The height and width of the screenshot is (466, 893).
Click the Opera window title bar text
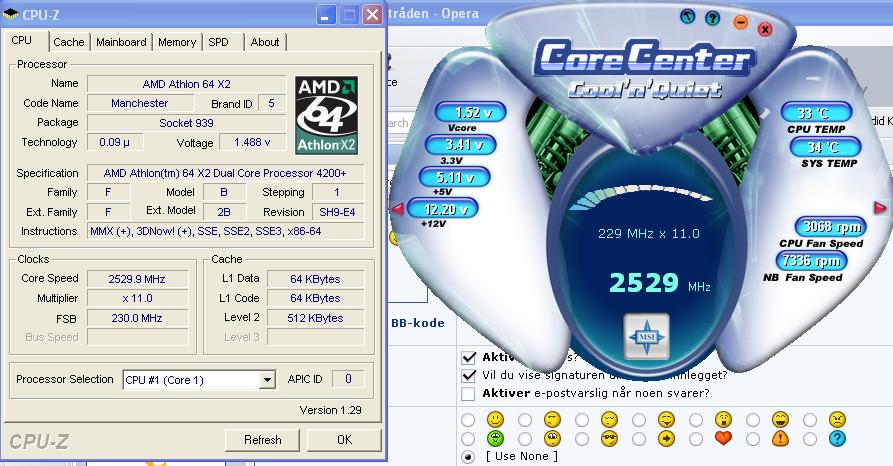point(434,13)
